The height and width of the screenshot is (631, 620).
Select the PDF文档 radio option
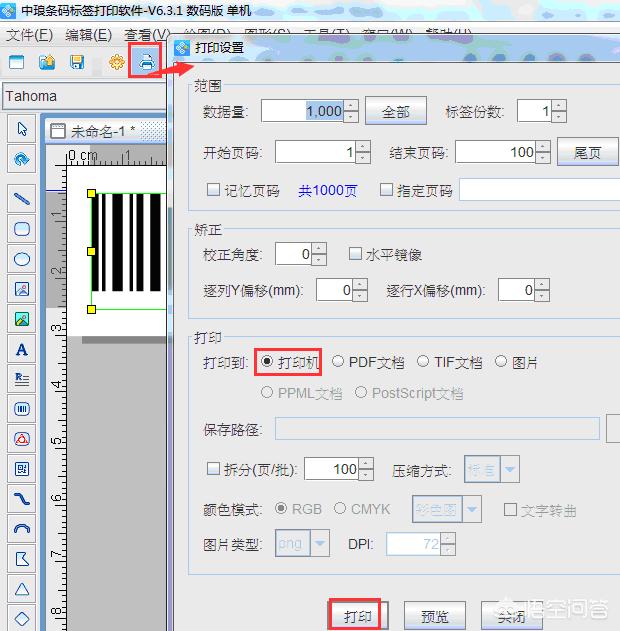pos(338,362)
